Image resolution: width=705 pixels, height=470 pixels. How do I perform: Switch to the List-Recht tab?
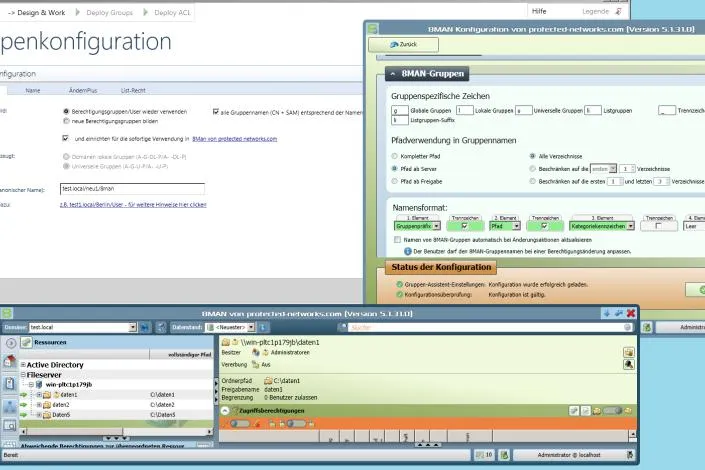pos(133,90)
